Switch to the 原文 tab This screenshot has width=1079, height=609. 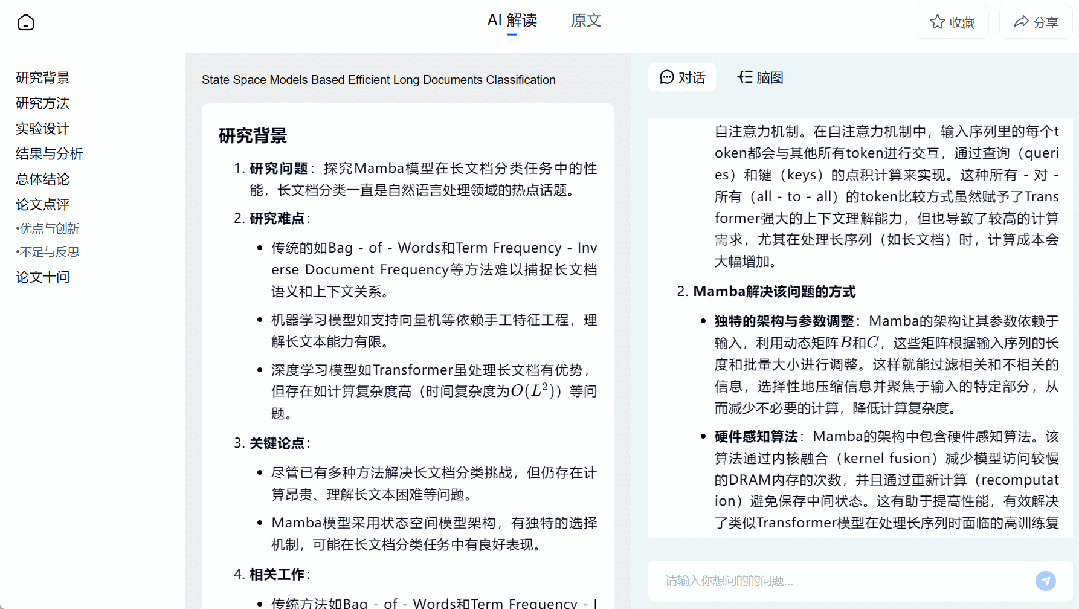pos(586,20)
